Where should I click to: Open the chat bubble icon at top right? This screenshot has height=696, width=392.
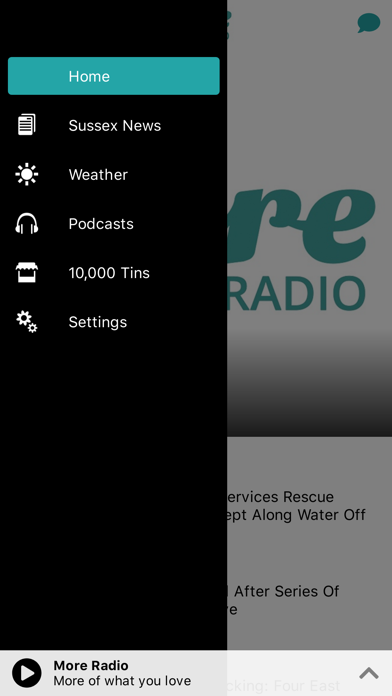point(369,23)
